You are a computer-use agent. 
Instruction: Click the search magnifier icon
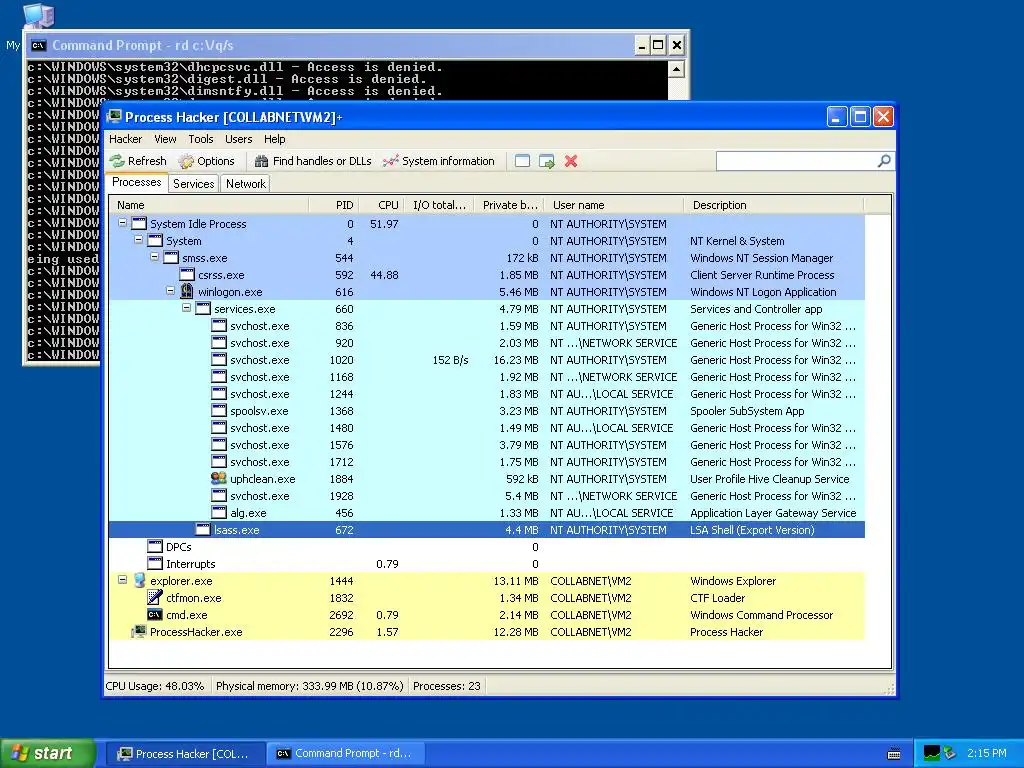[x=884, y=161]
